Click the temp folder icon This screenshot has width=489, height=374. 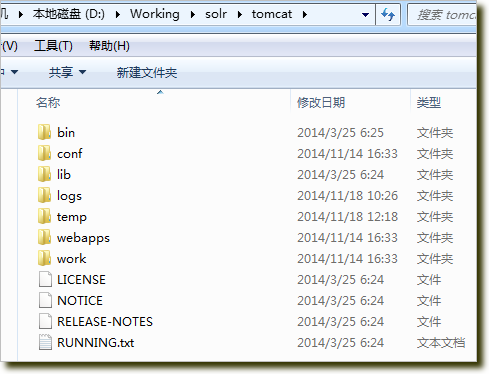[x=44, y=216]
